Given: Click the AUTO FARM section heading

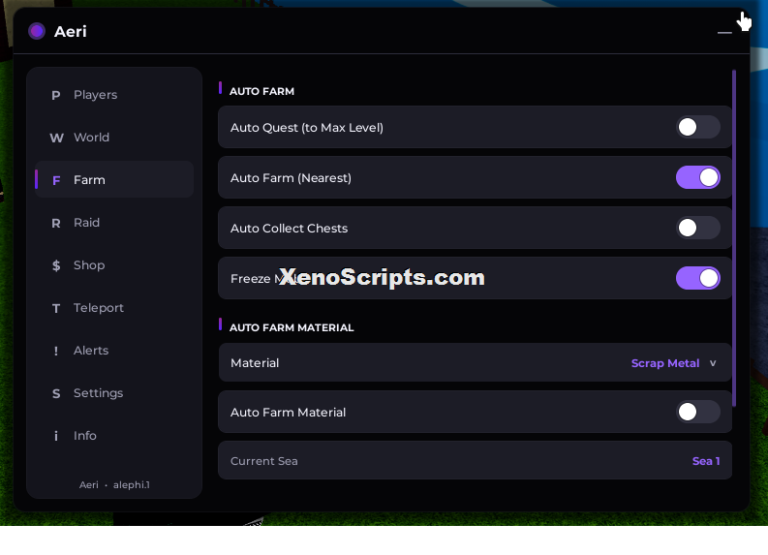Looking at the screenshot, I should [x=262, y=92].
